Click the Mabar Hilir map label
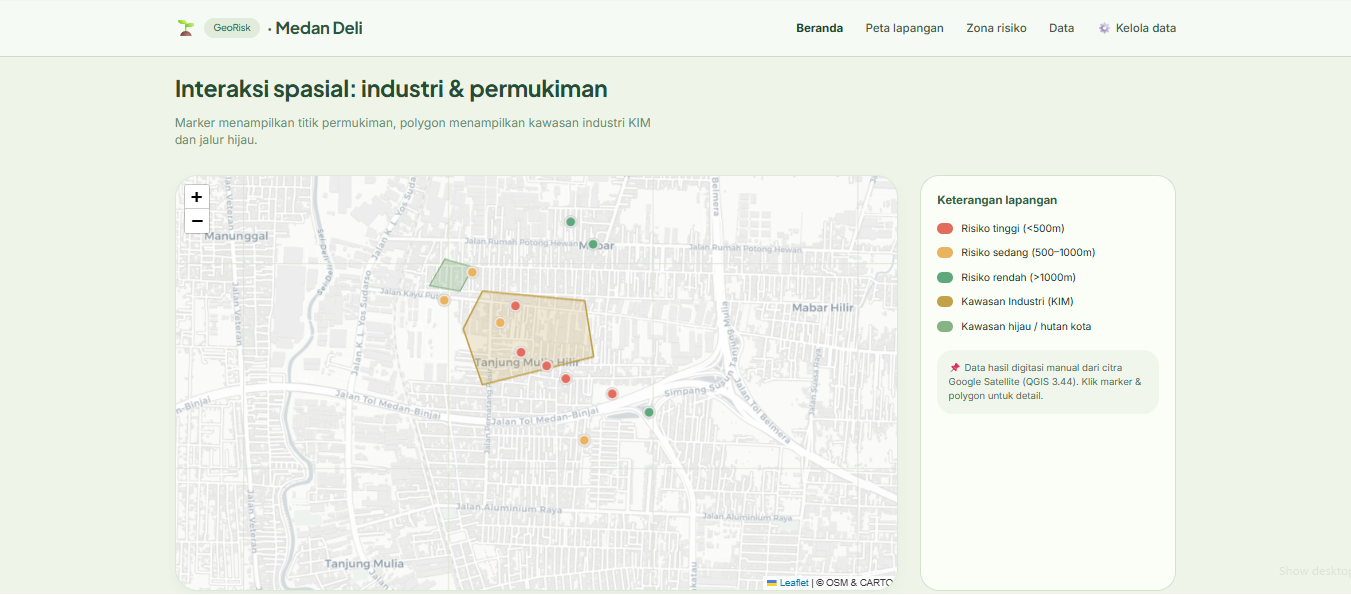1351x595 pixels. [x=823, y=308]
